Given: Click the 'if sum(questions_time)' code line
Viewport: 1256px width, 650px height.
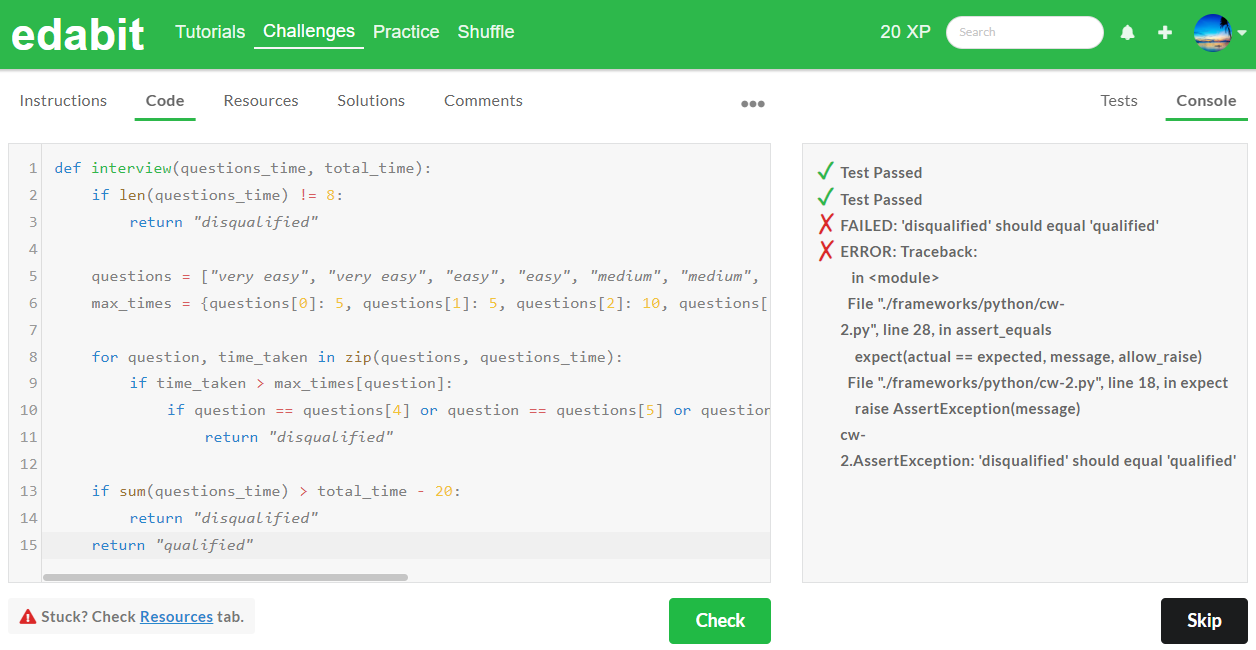Looking at the screenshot, I should [x=276, y=491].
